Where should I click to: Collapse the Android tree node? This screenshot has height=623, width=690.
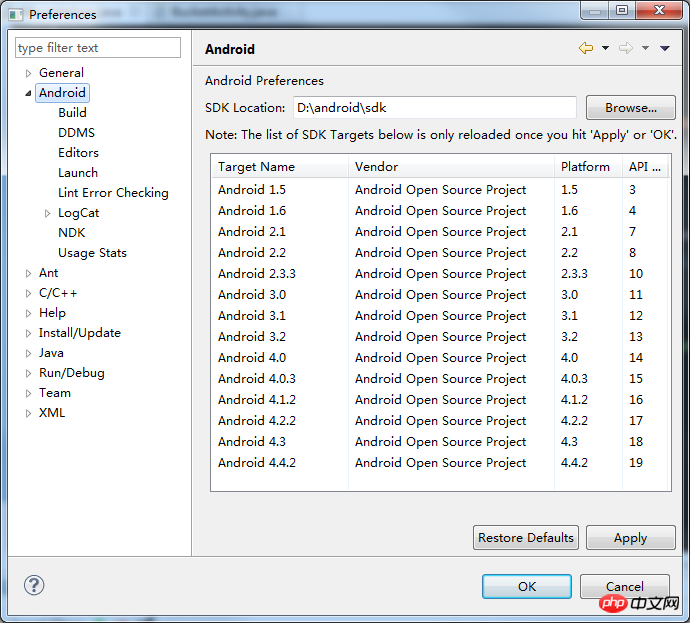tap(28, 93)
